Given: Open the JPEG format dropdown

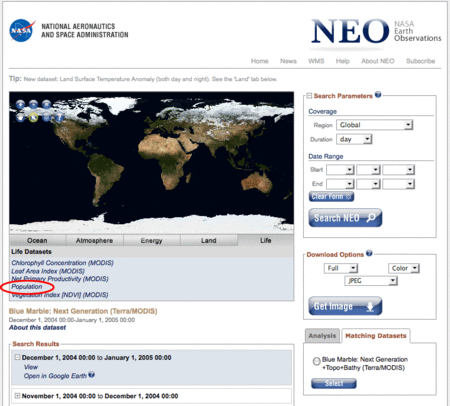Looking at the screenshot, I should click(371, 281).
